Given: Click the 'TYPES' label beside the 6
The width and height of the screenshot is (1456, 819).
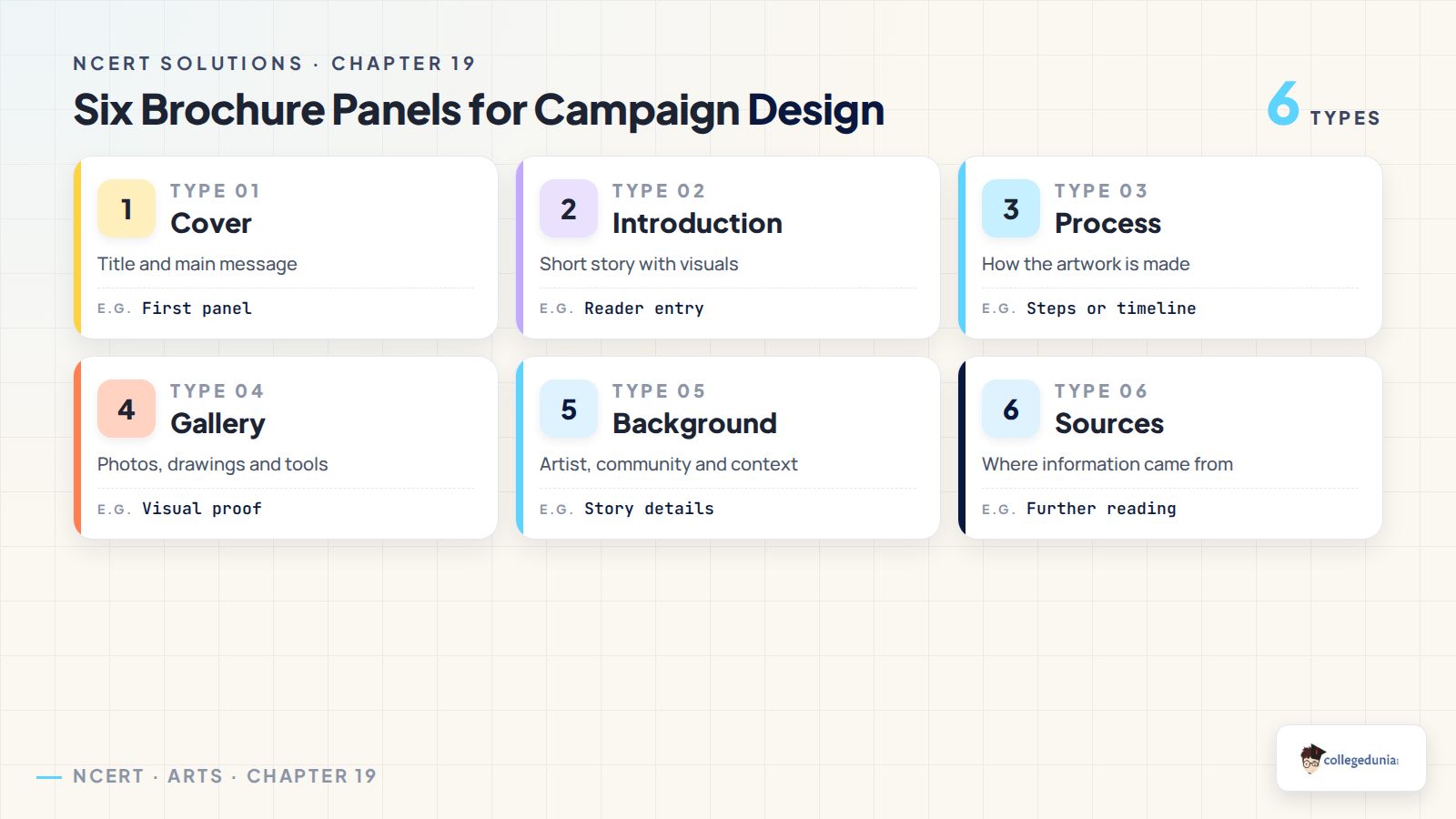Looking at the screenshot, I should tap(1345, 118).
